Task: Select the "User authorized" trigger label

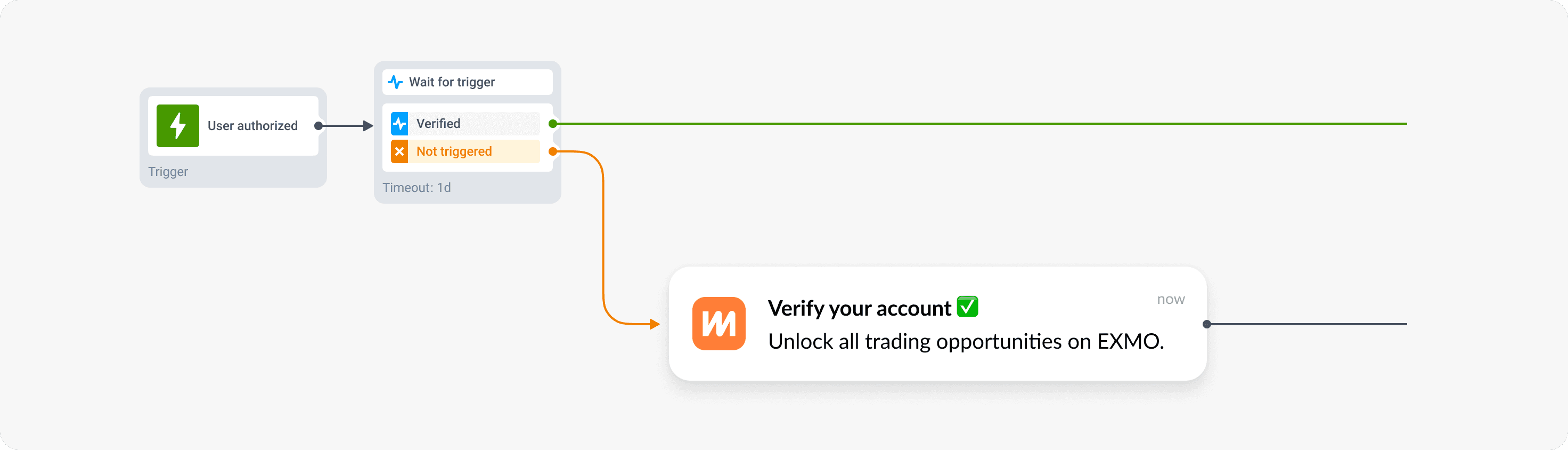Action: click(x=252, y=126)
